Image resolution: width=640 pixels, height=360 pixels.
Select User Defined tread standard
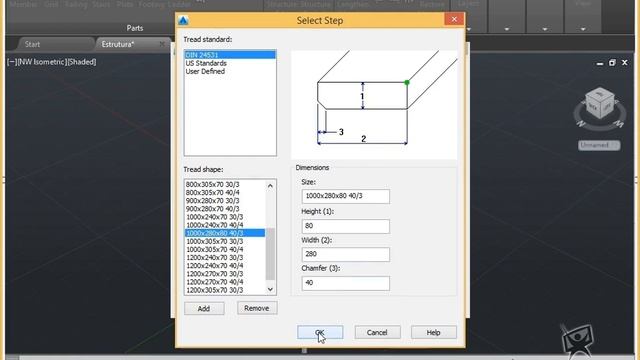pyautogui.click(x=230, y=71)
